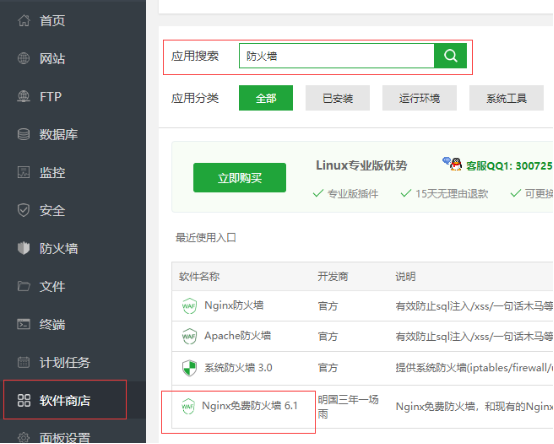Click the 立即购买 button
Viewport: 554px width, 444px height.
240,178
